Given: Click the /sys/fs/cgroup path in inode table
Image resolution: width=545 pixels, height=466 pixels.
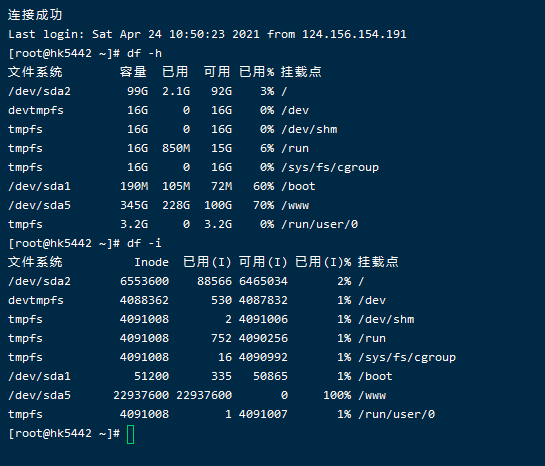Looking at the screenshot, I should [x=407, y=358].
